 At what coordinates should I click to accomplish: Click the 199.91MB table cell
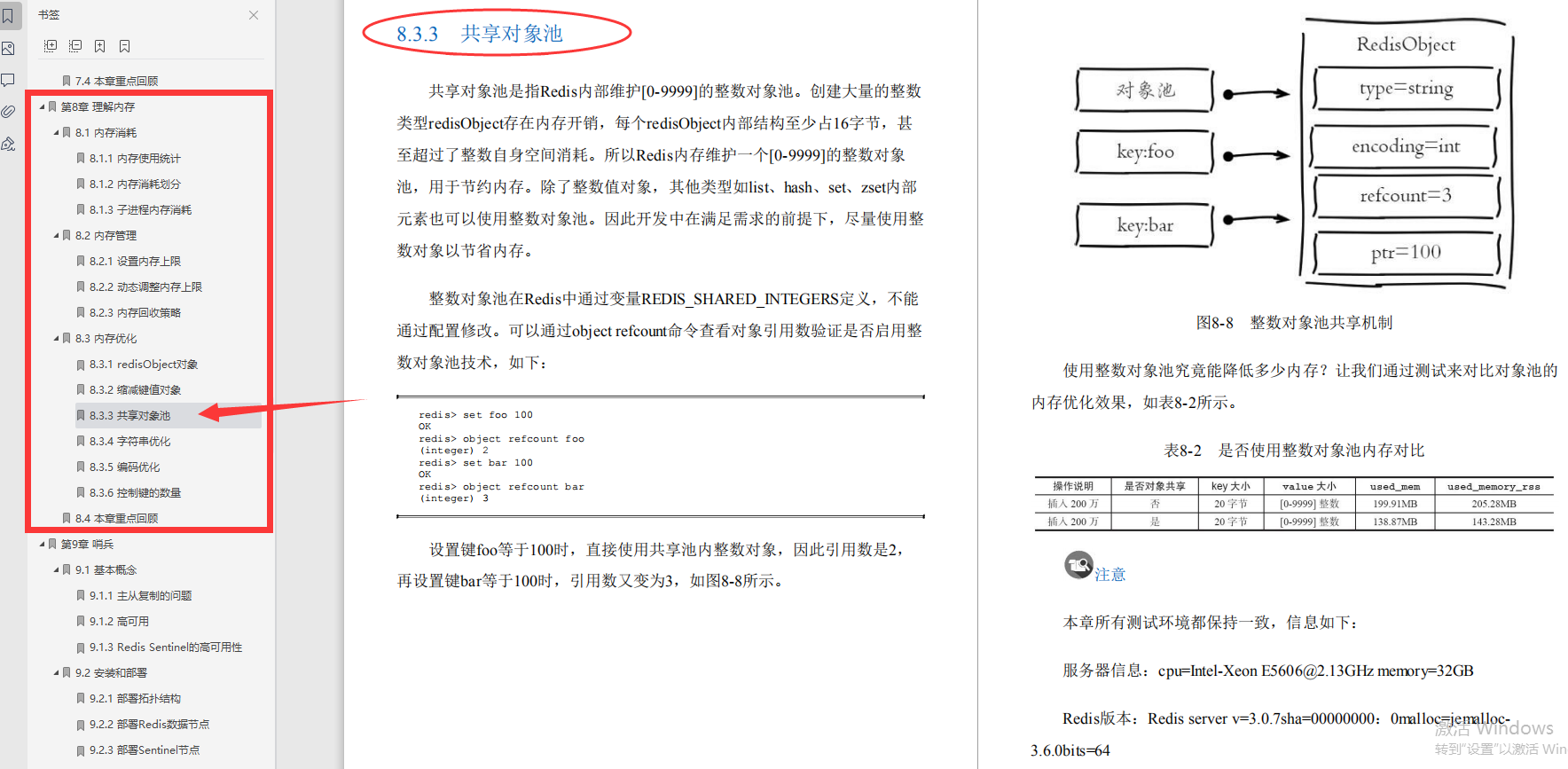[1395, 504]
